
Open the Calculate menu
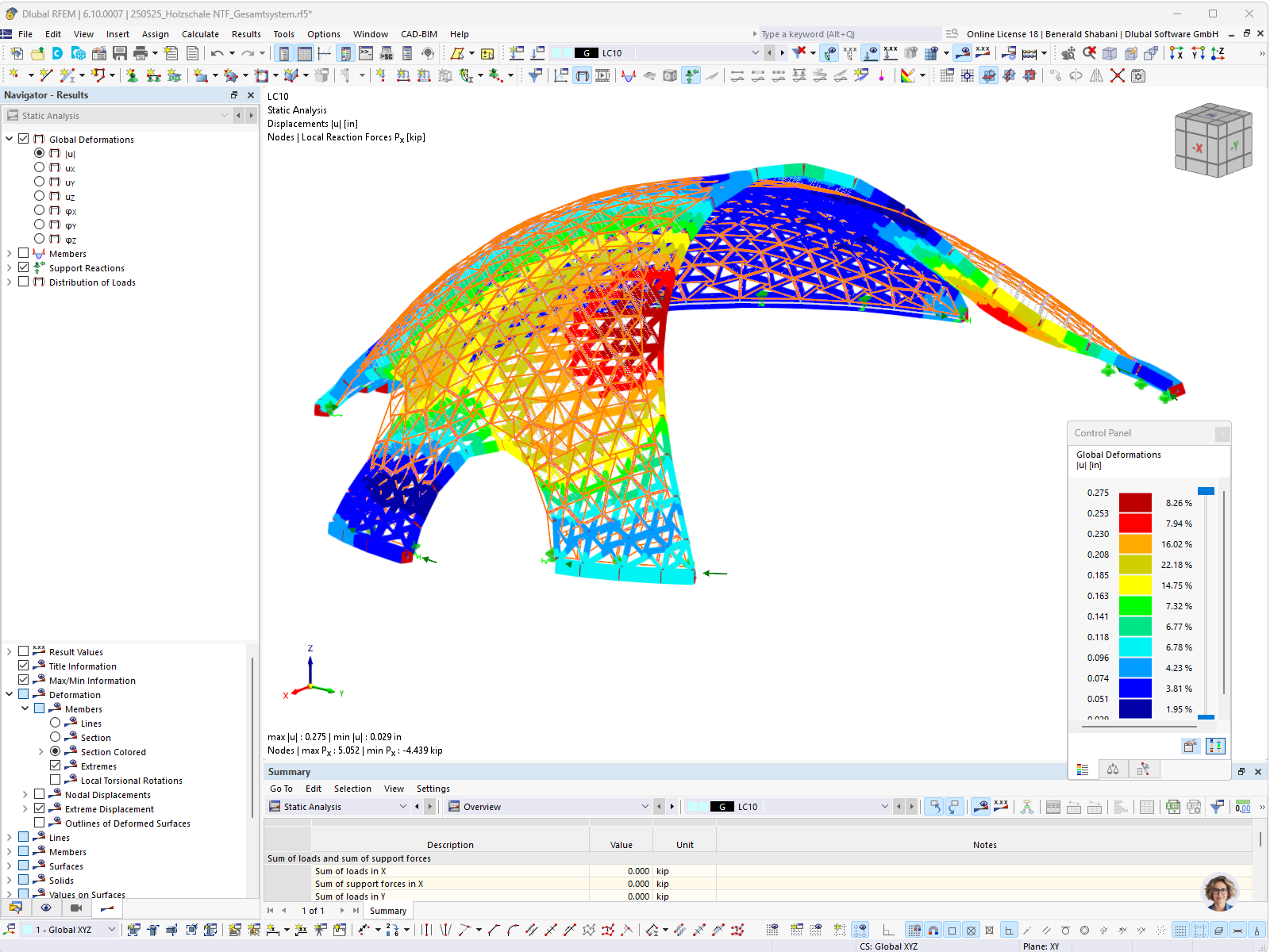click(x=200, y=33)
